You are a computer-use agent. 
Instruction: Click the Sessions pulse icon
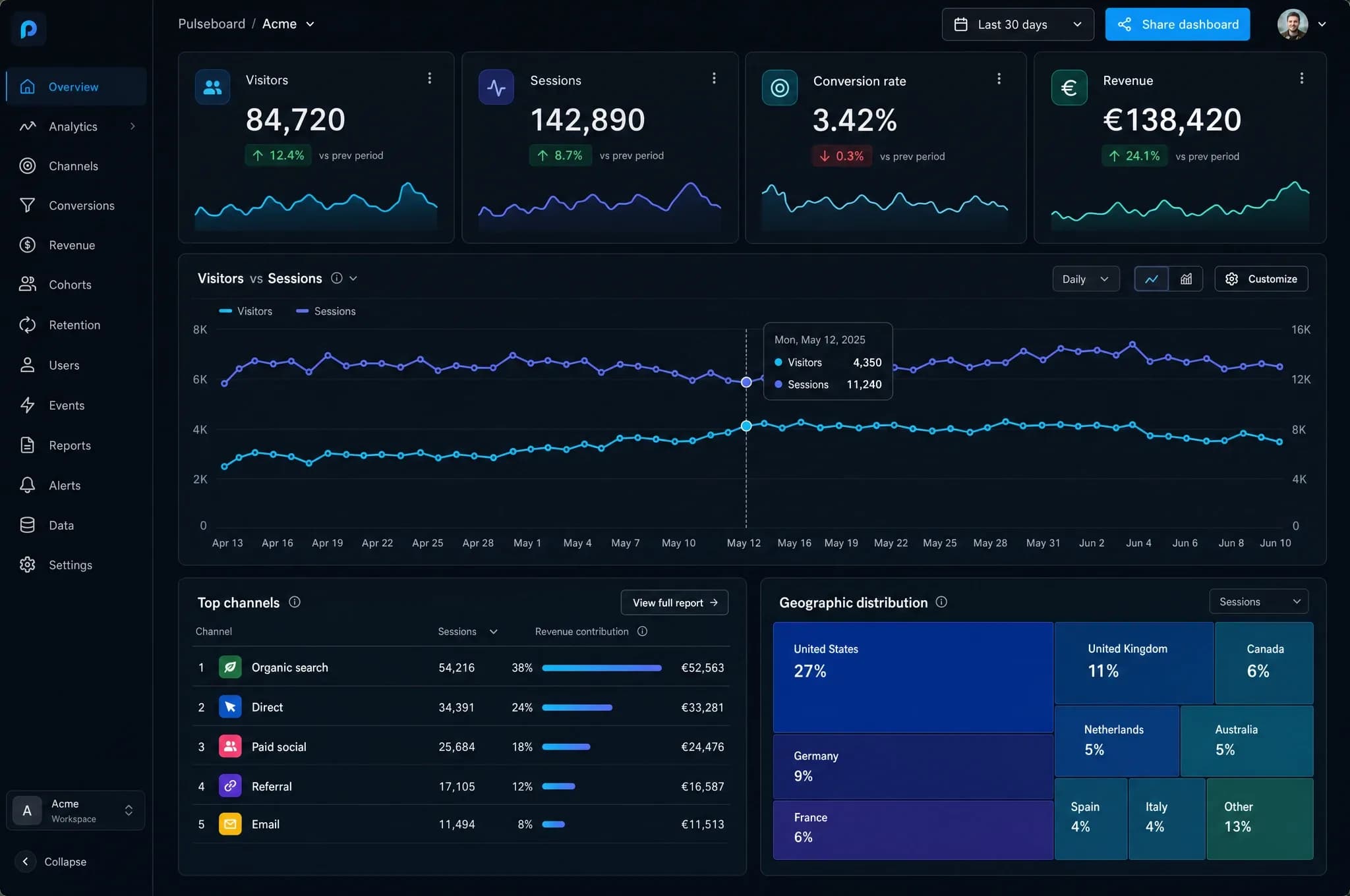pos(496,87)
